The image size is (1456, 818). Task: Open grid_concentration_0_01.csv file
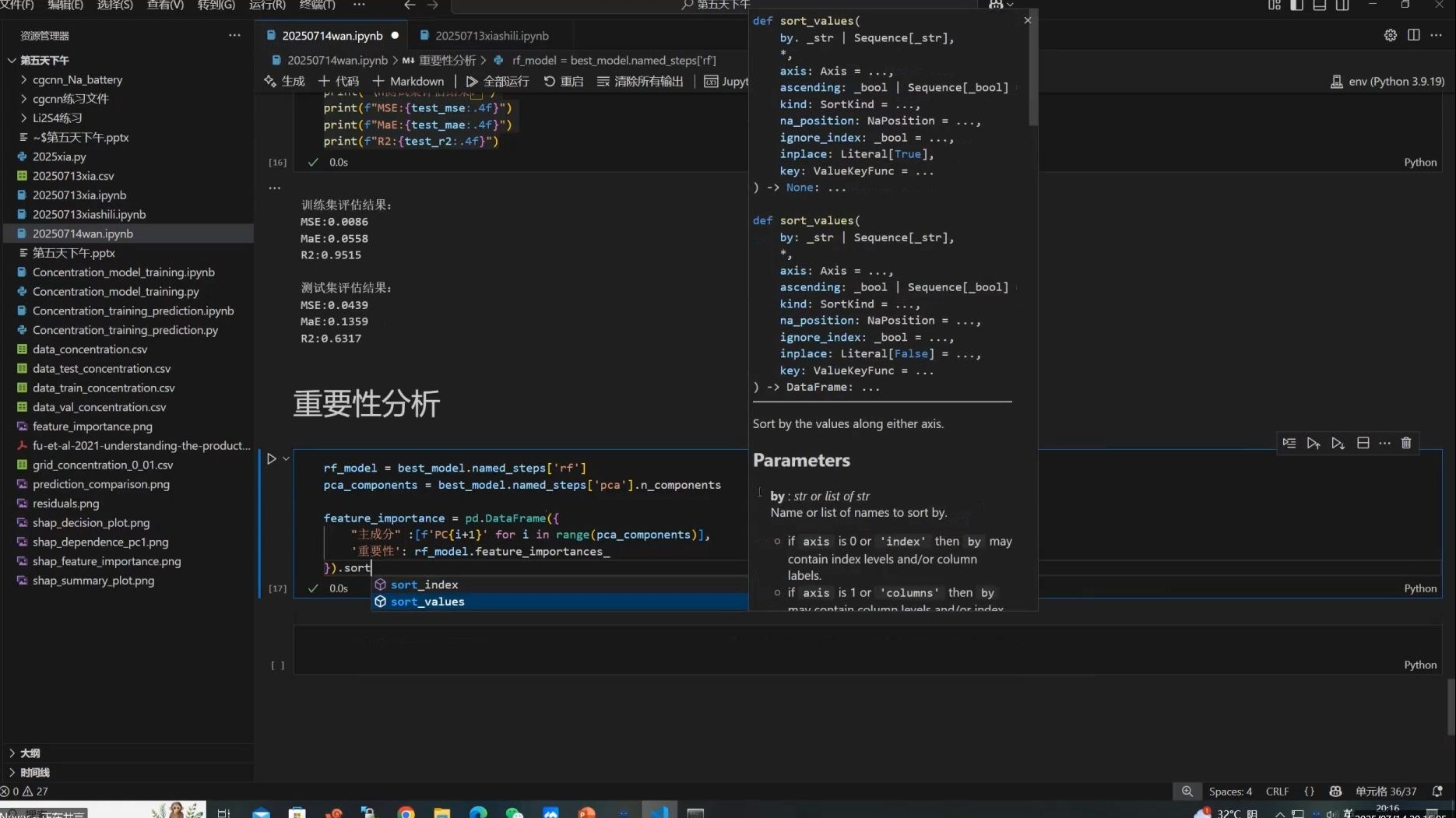pos(103,465)
